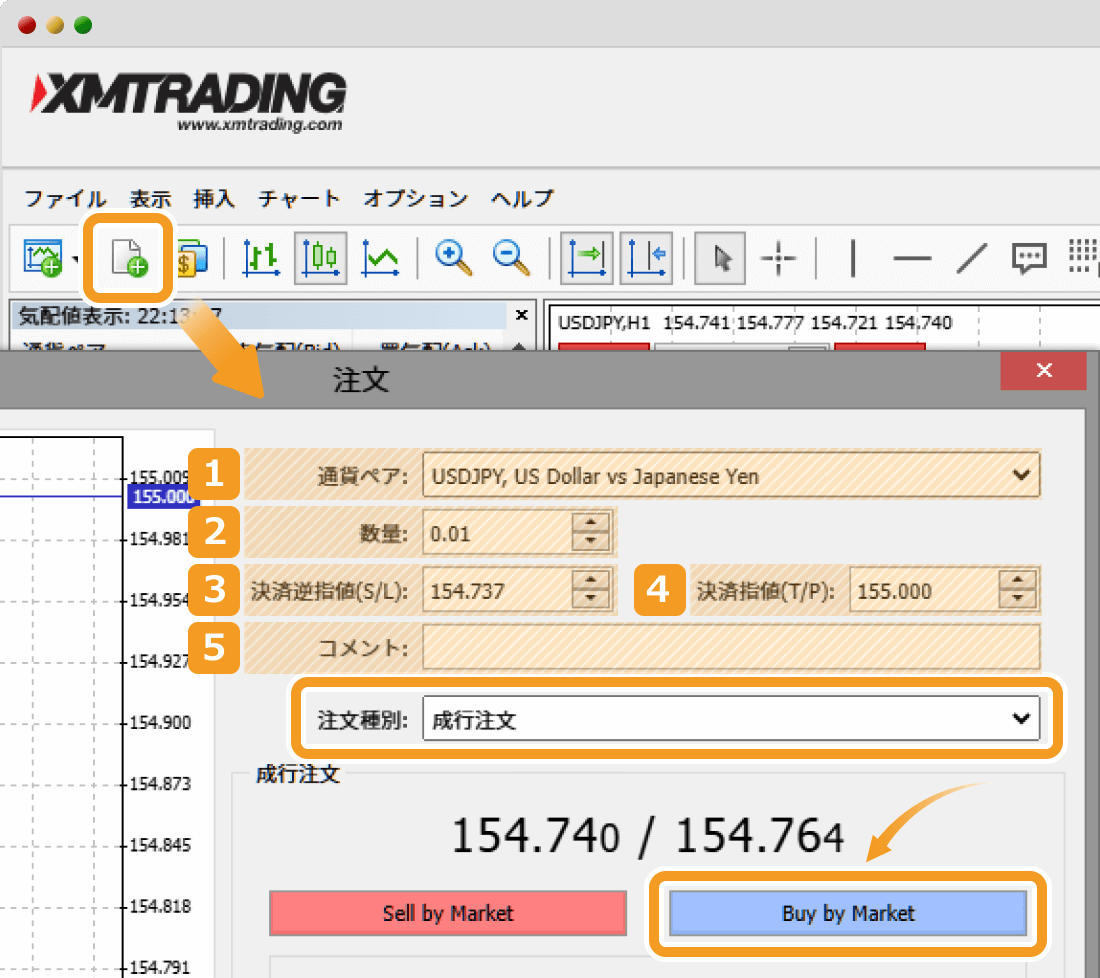Viewport: 1100px width, 978px height.
Task: Click Buy by Market button
Action: coord(848,913)
